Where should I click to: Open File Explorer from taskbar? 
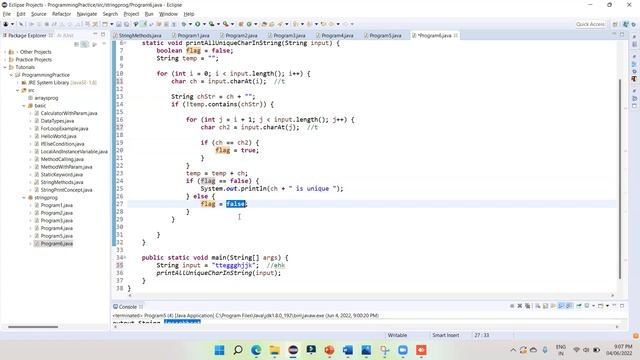coord(274,350)
